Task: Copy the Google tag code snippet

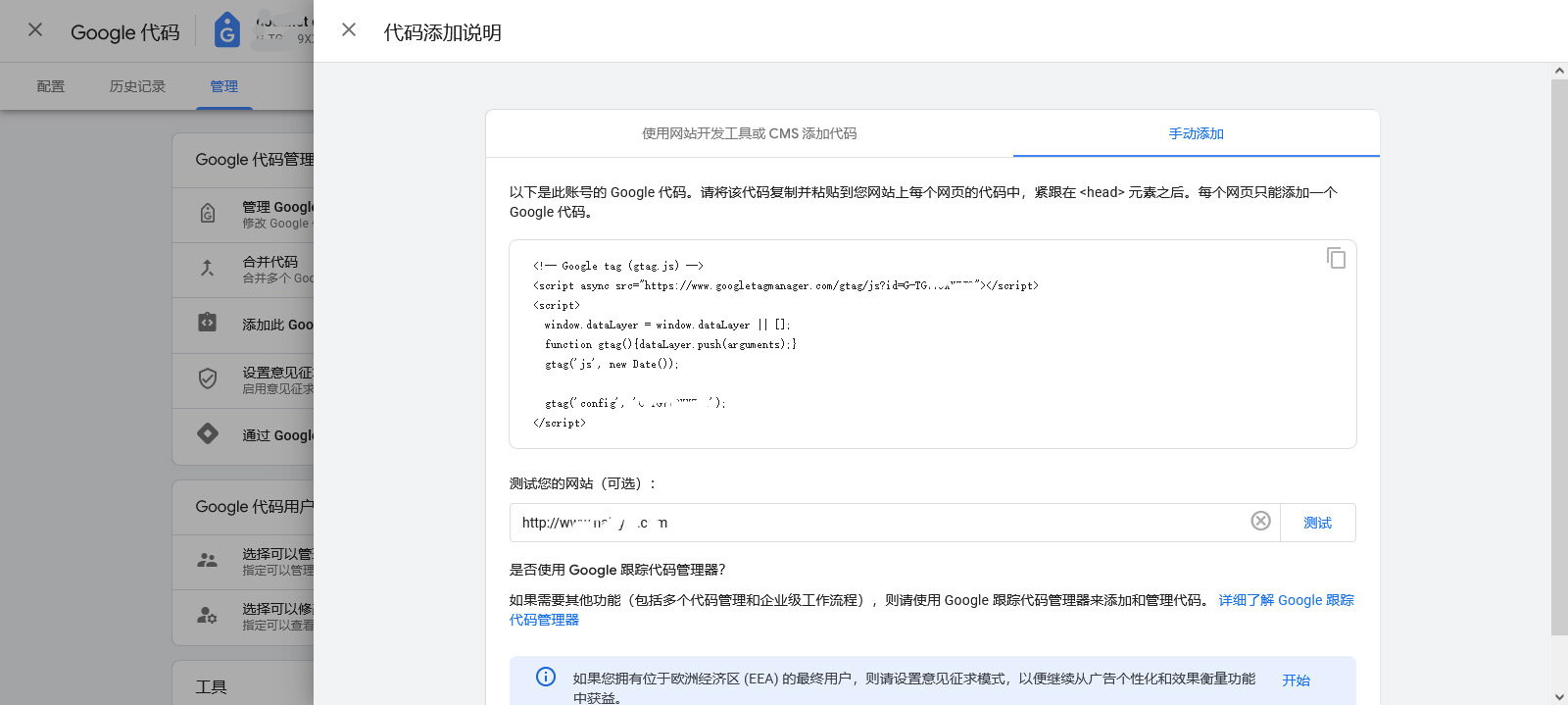Action: (x=1336, y=258)
